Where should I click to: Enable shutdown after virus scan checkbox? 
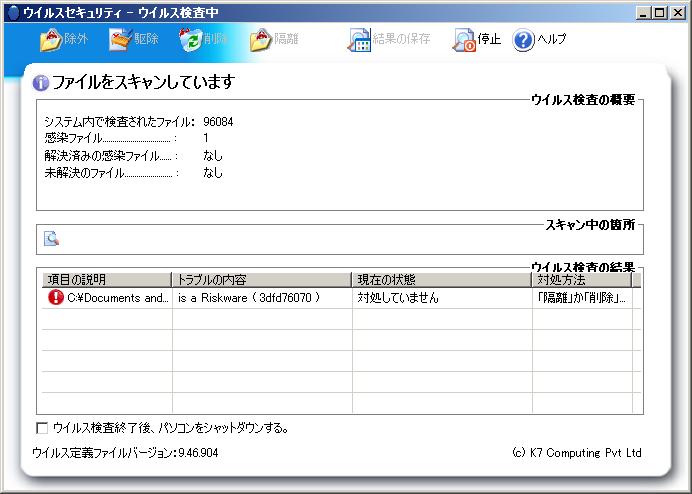(42, 428)
